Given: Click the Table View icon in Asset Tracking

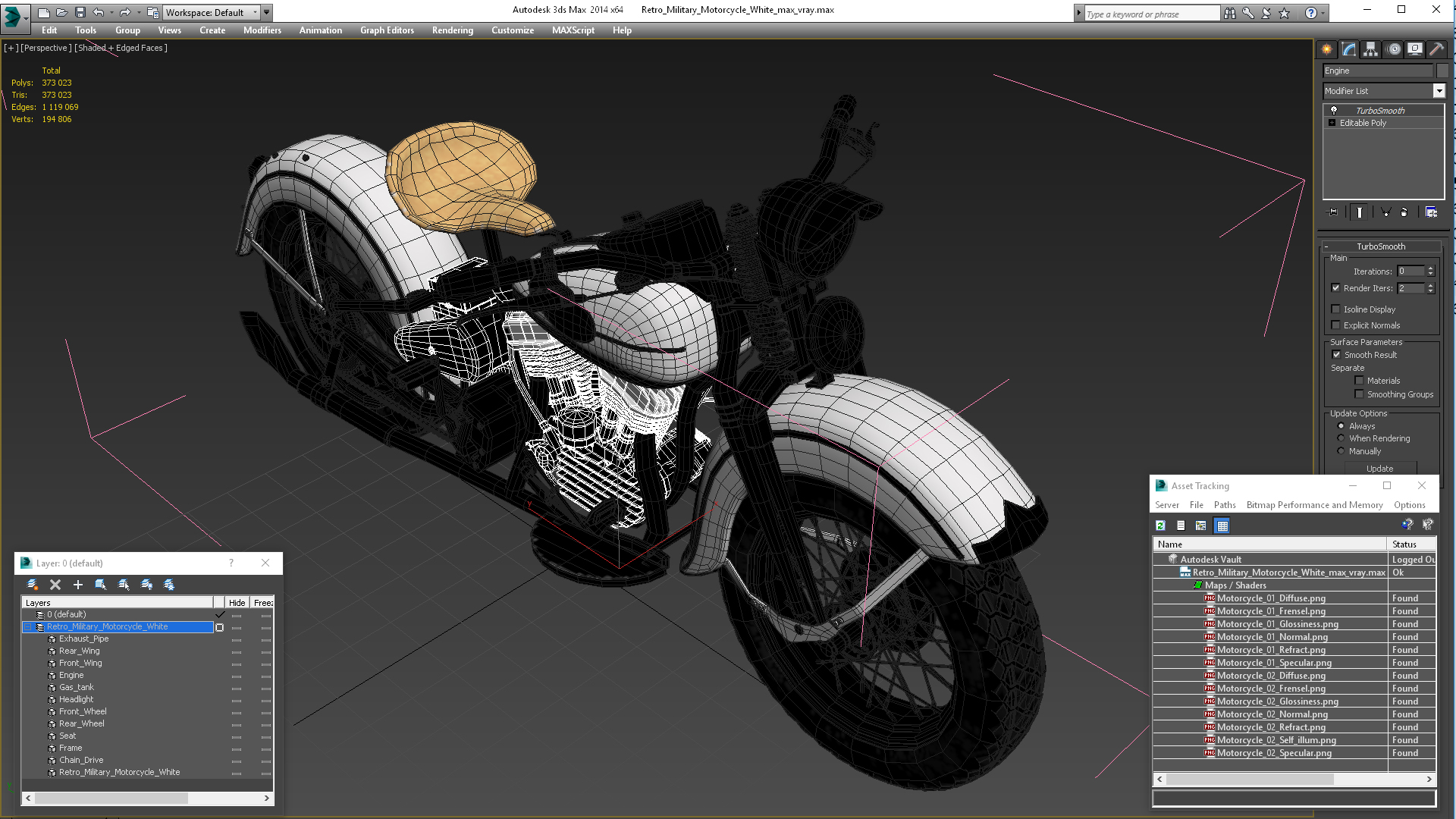Looking at the screenshot, I should [1222, 526].
